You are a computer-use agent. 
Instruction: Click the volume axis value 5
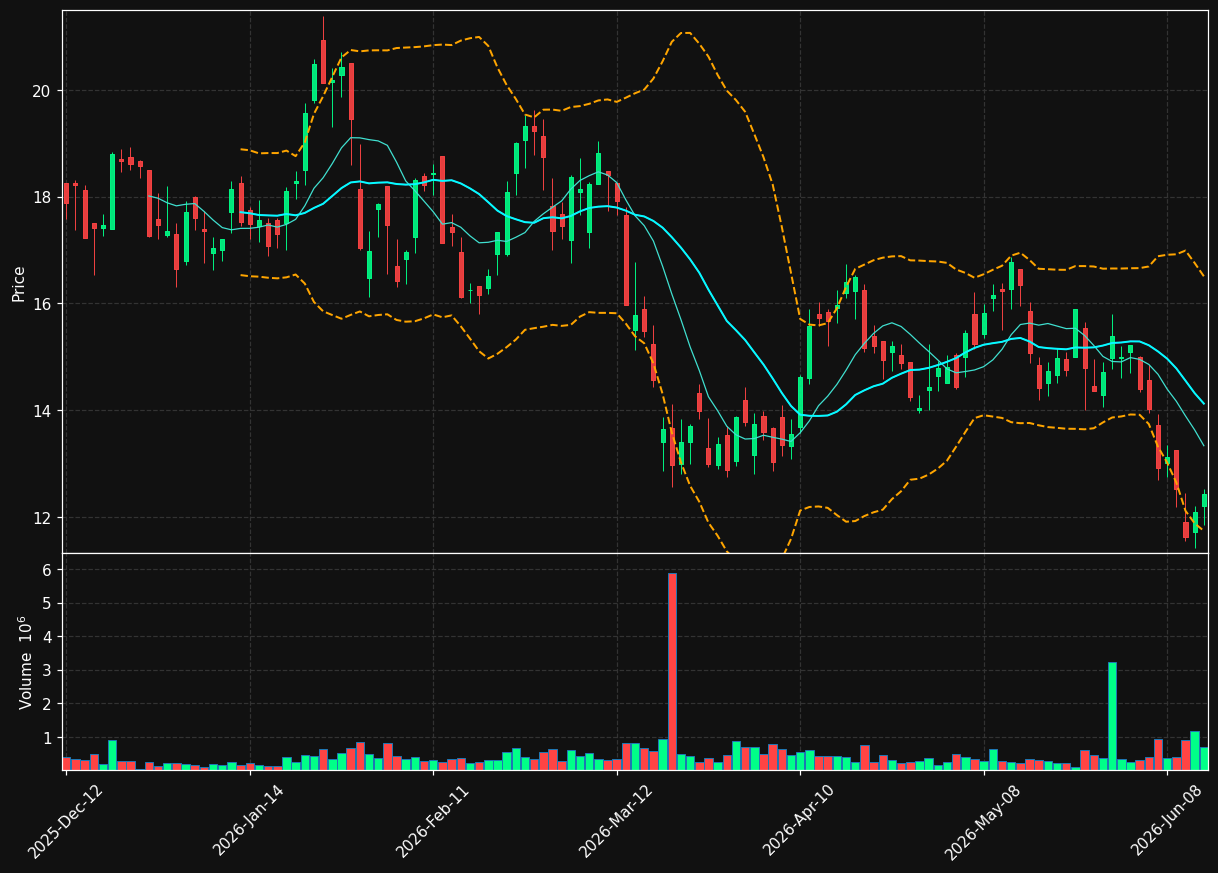point(48,603)
